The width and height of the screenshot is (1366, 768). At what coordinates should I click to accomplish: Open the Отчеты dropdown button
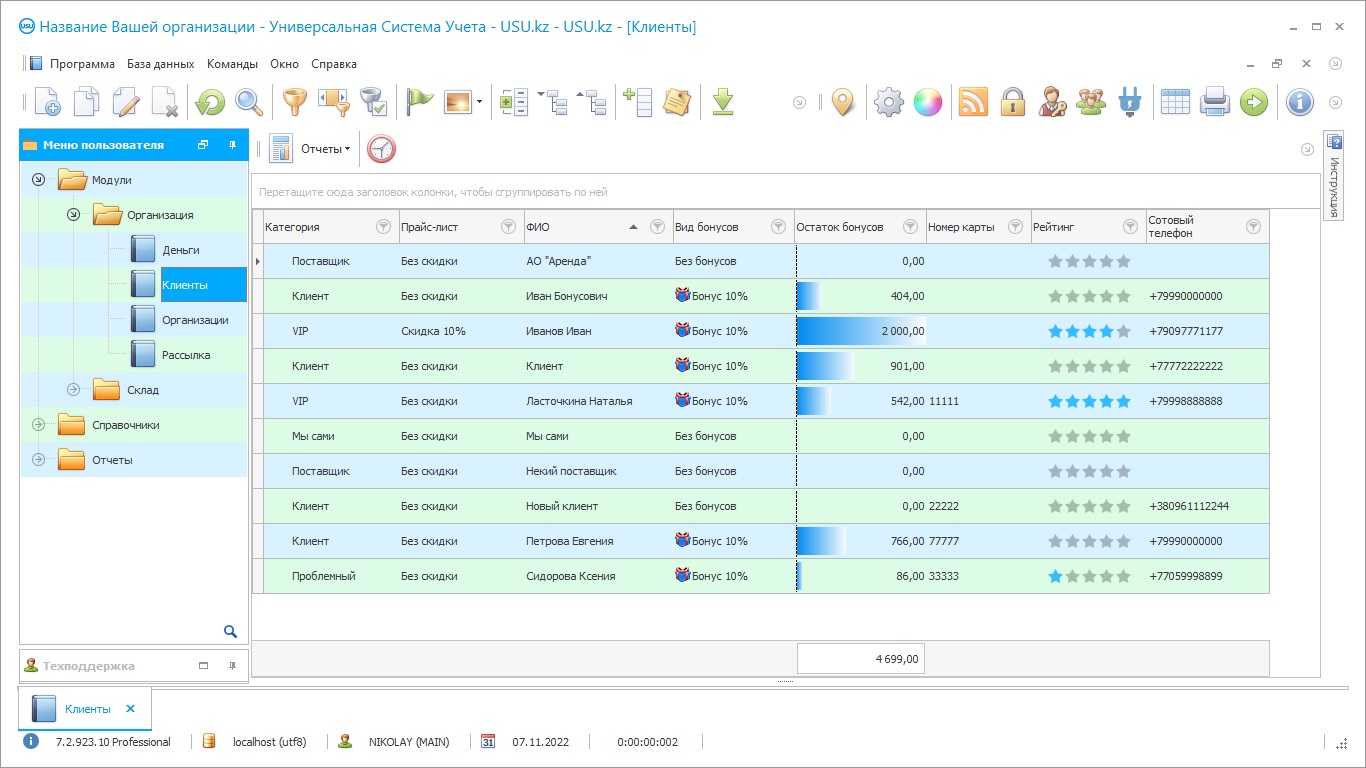point(326,149)
